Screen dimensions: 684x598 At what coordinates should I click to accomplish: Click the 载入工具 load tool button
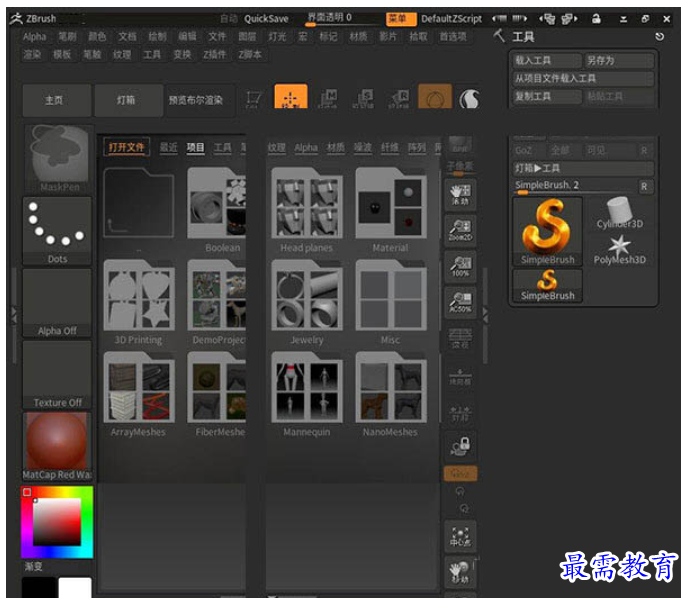(x=546, y=60)
